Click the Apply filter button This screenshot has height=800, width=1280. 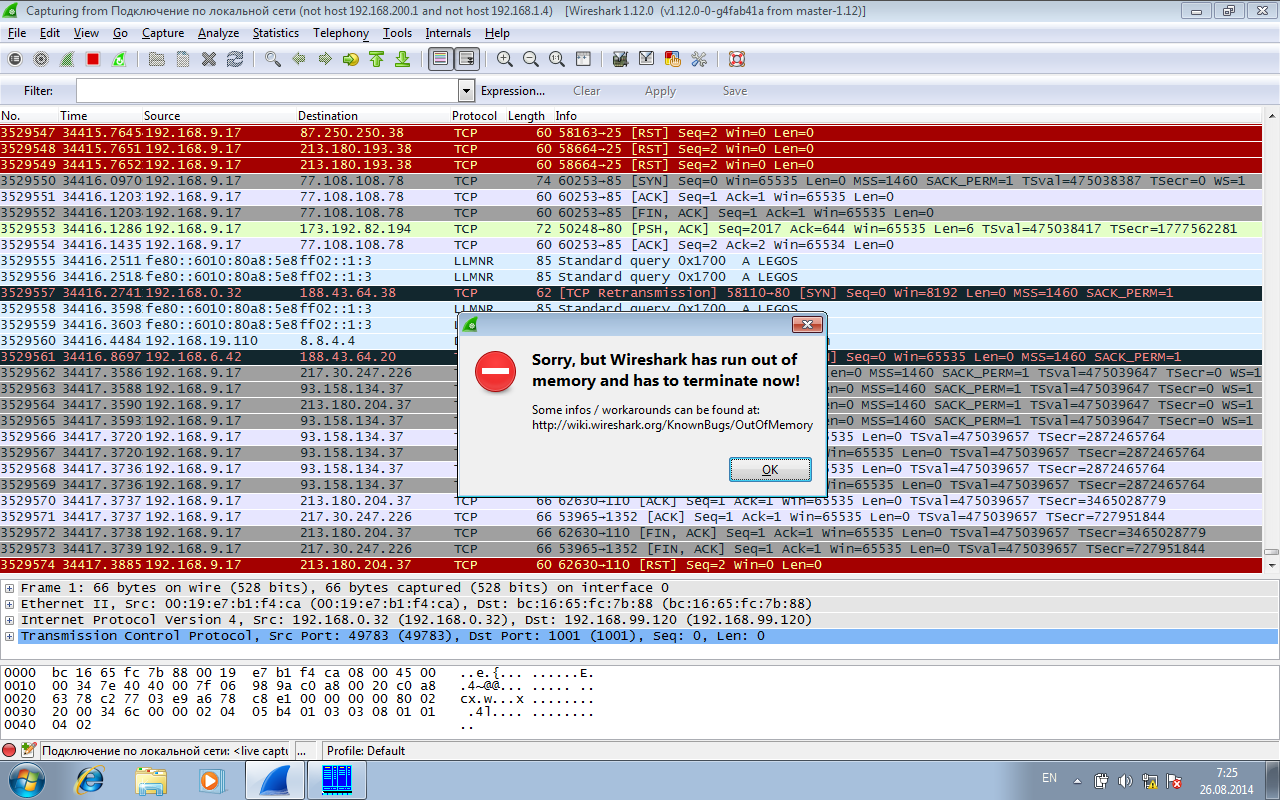pyautogui.click(x=660, y=91)
